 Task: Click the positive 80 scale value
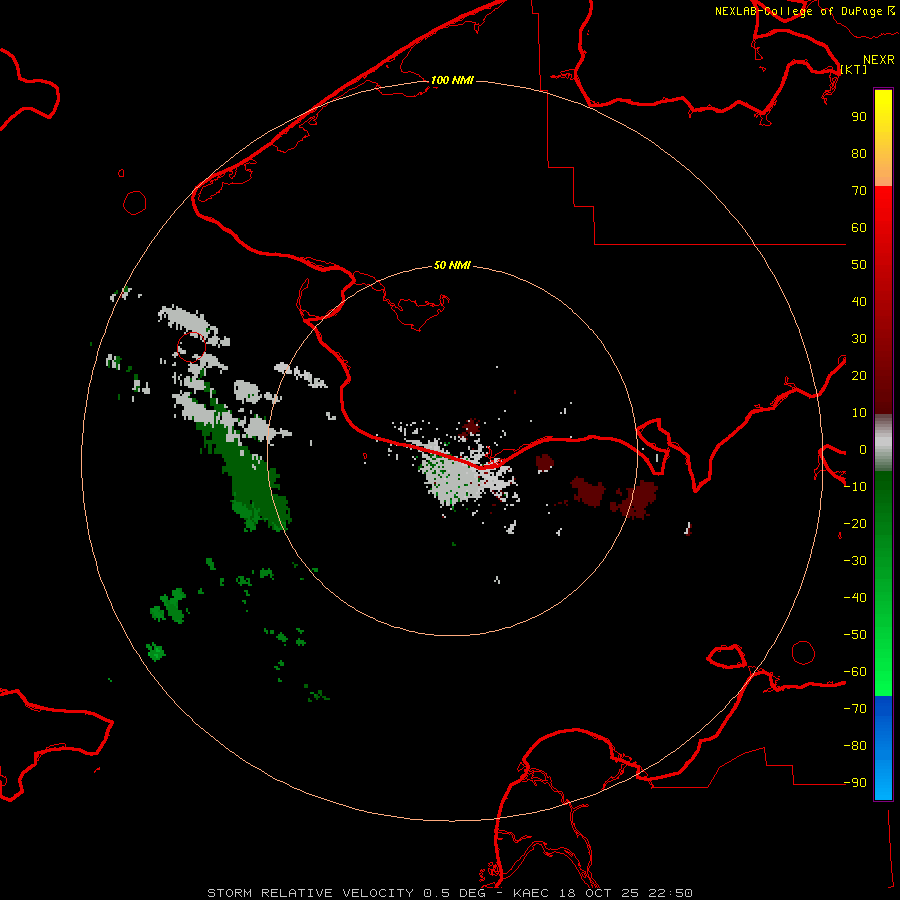point(859,153)
